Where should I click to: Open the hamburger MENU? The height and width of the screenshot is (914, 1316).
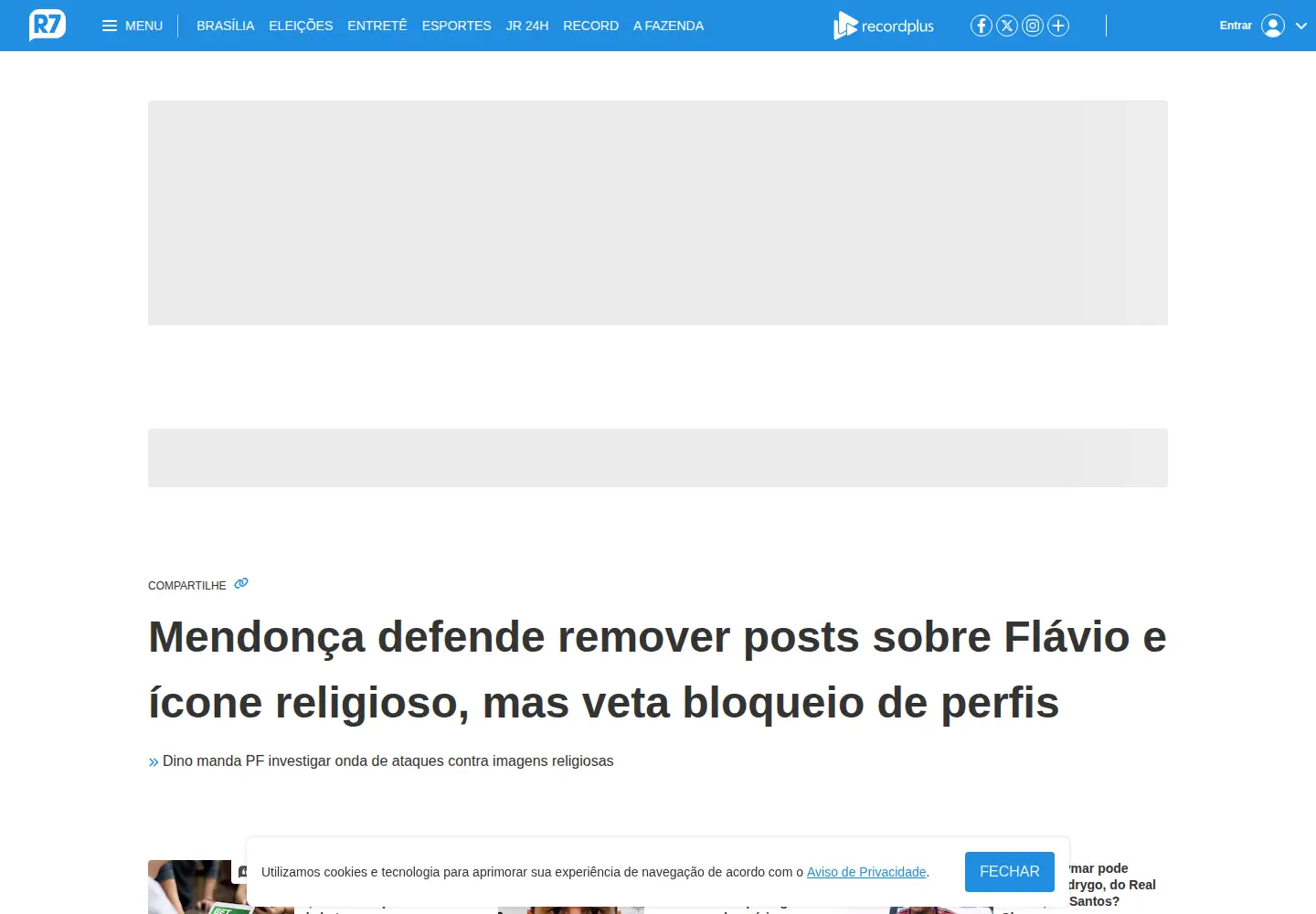coord(133,26)
